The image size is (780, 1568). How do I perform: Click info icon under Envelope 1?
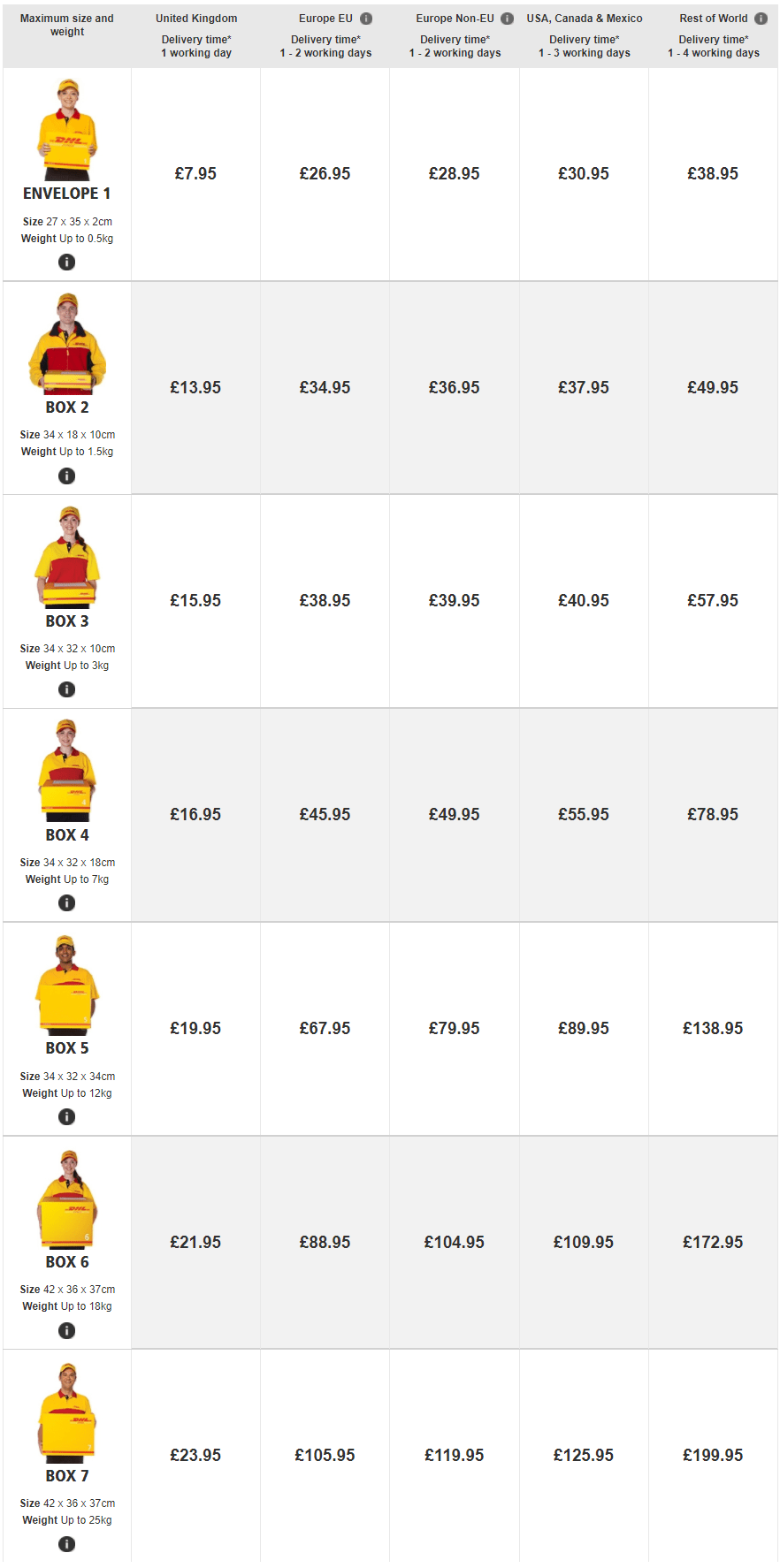point(66,263)
